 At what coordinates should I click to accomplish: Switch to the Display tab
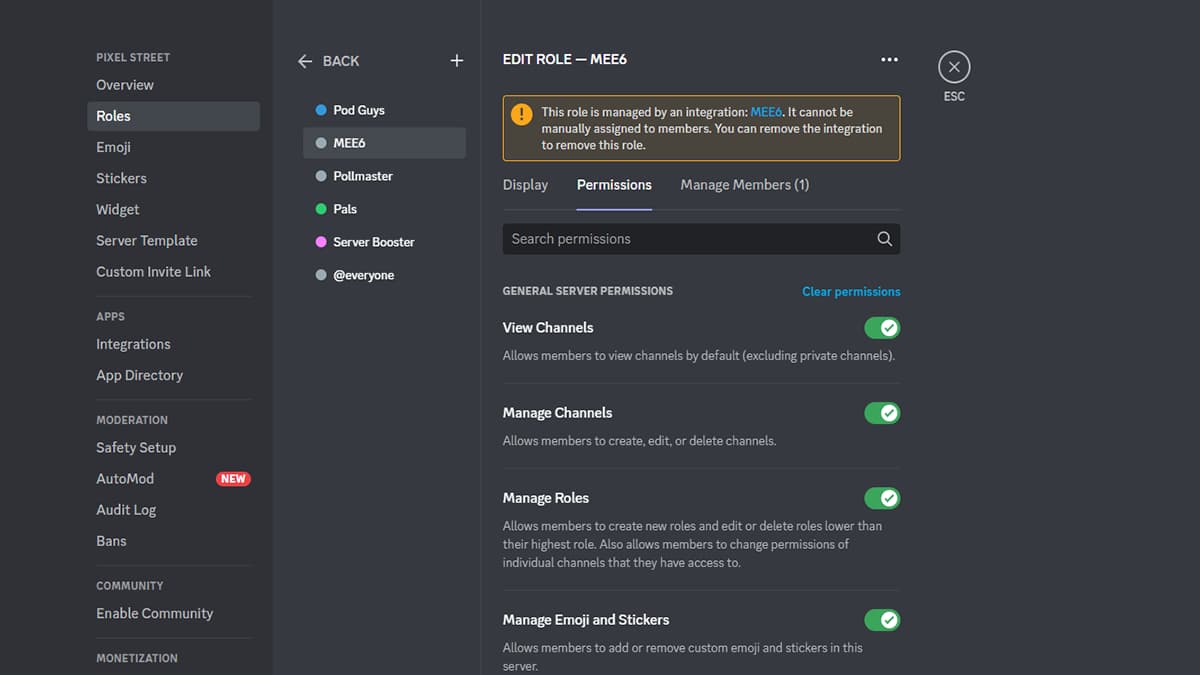point(525,185)
